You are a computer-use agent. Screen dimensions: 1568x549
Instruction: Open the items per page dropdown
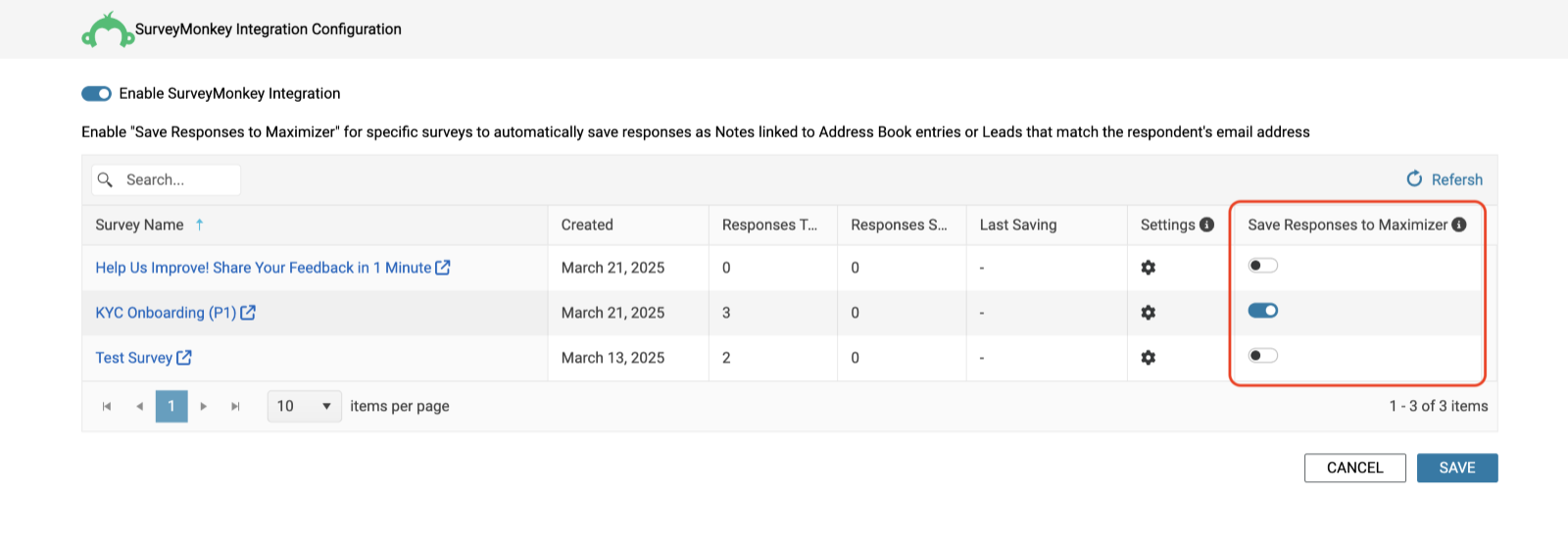305,406
